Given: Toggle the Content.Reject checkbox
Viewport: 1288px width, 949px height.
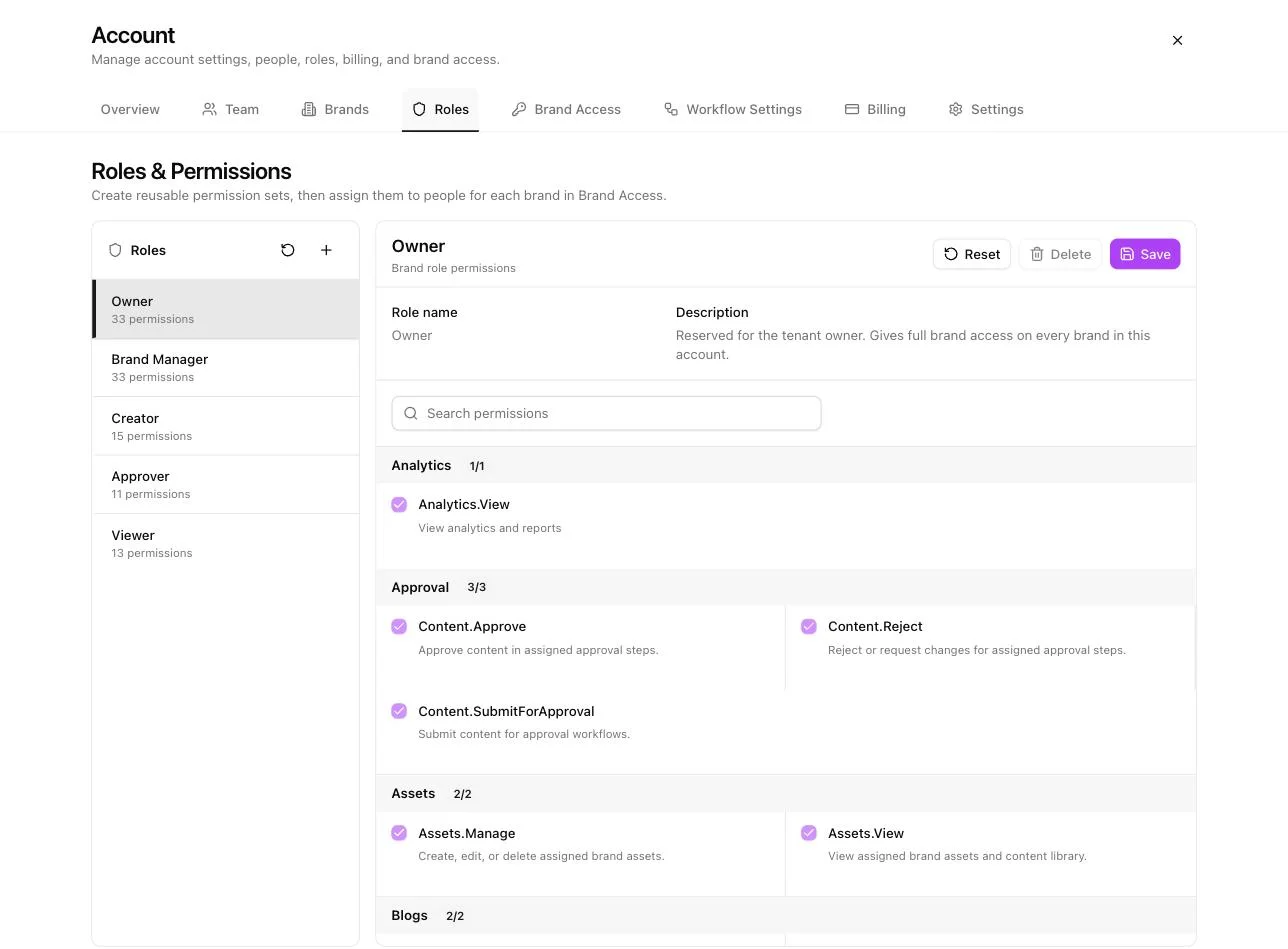Looking at the screenshot, I should (x=809, y=626).
